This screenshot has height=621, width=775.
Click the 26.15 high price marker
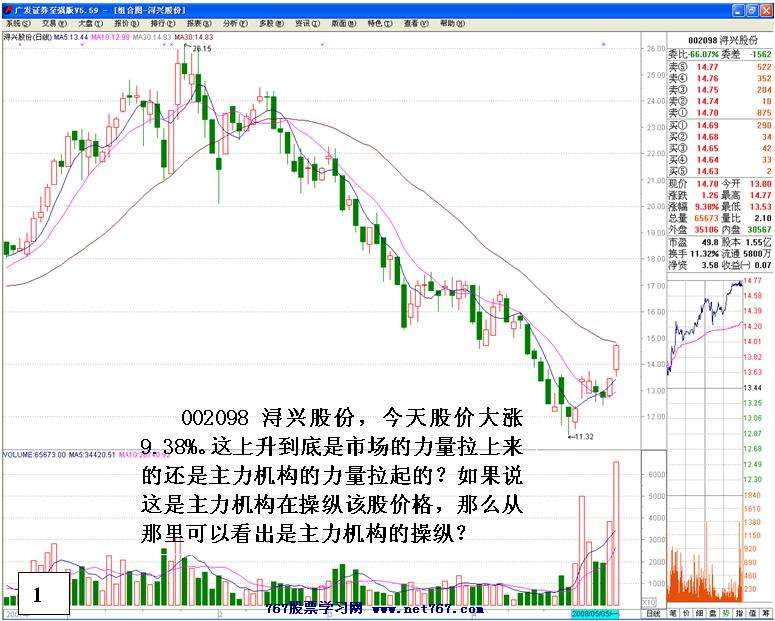coord(201,48)
